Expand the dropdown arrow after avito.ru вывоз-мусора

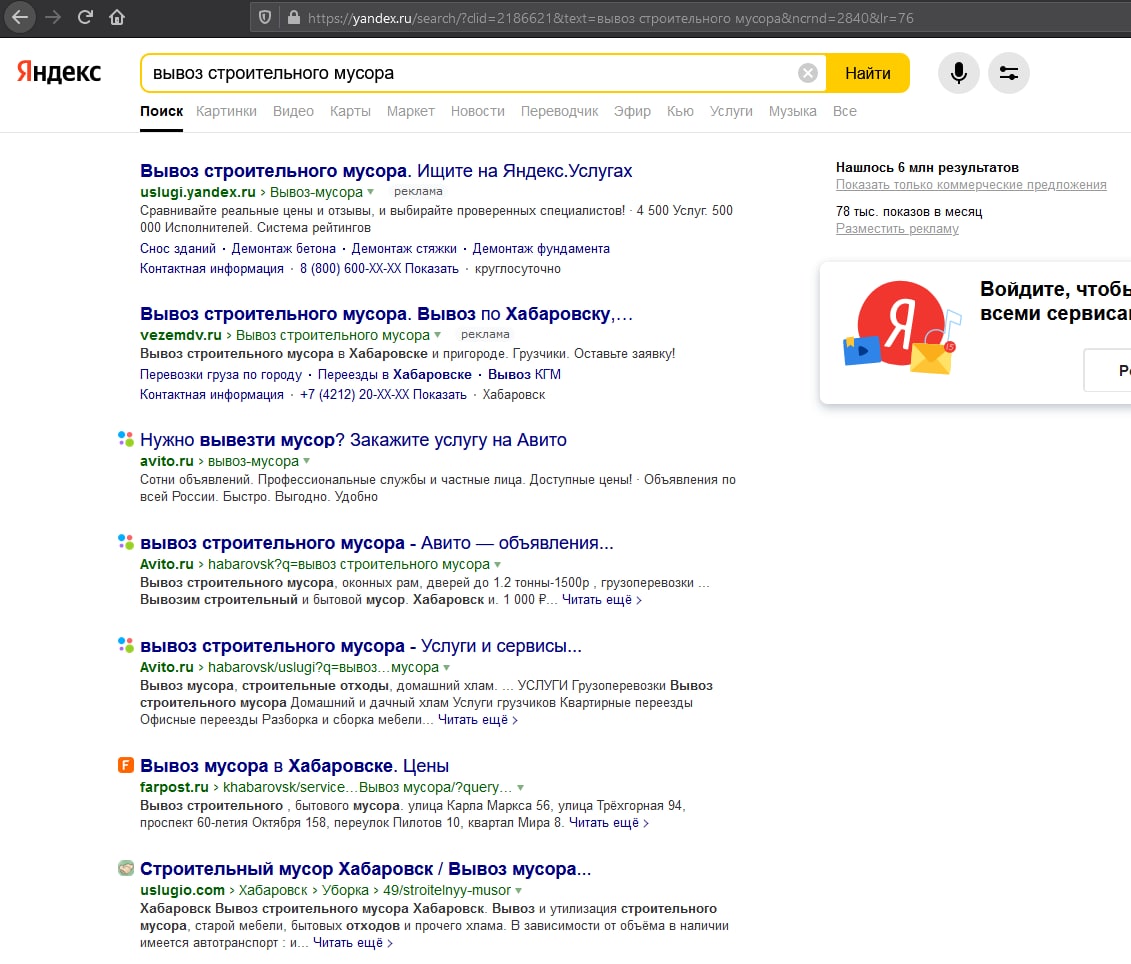tap(307, 460)
